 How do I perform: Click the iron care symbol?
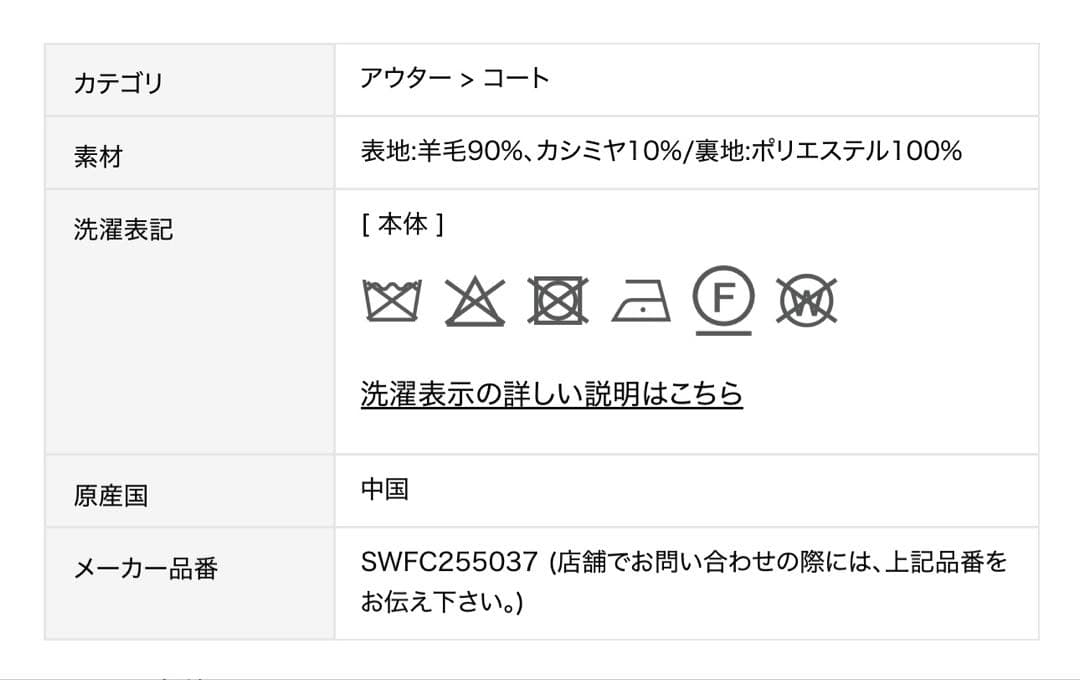(642, 302)
